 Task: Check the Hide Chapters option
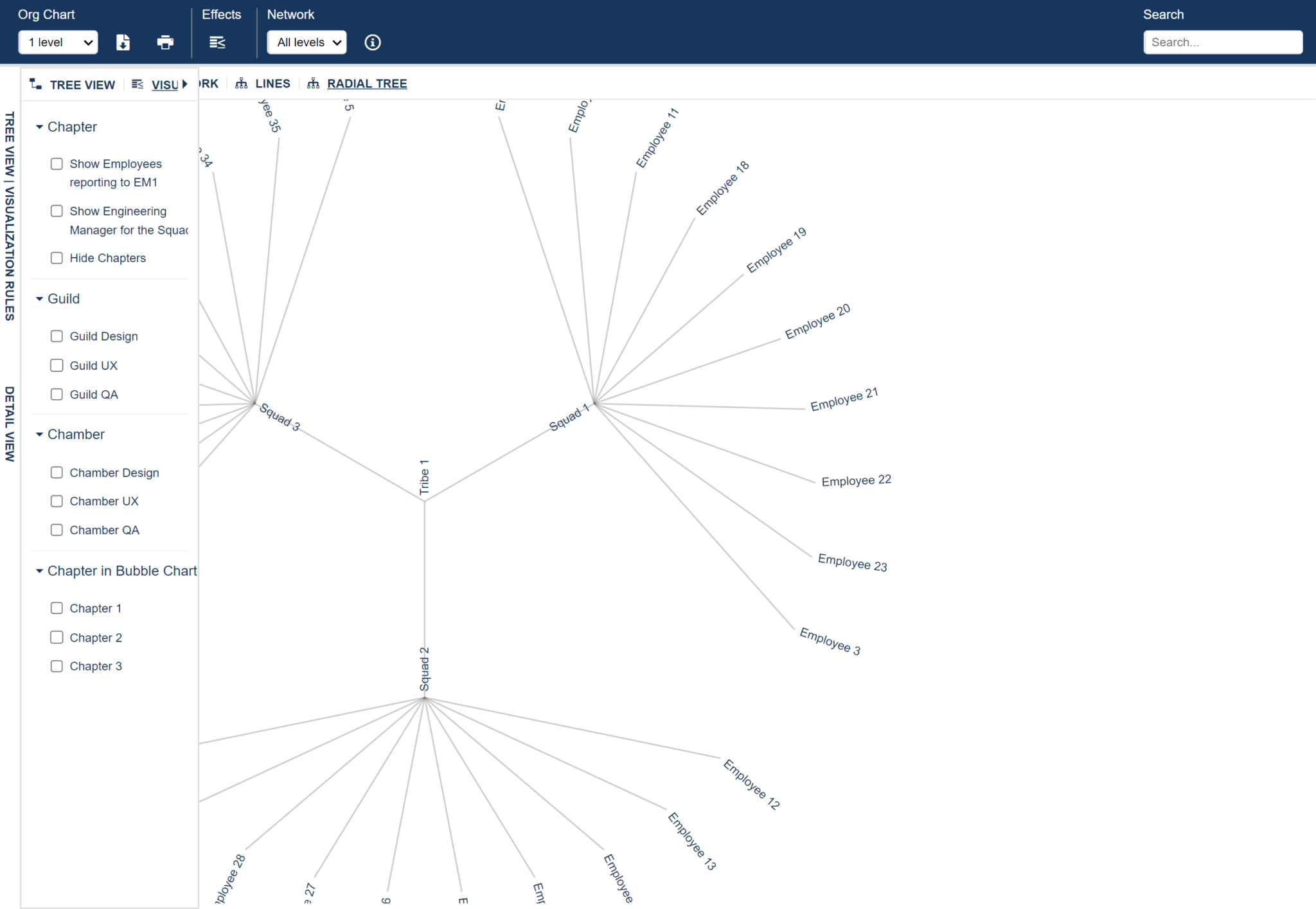tap(57, 258)
